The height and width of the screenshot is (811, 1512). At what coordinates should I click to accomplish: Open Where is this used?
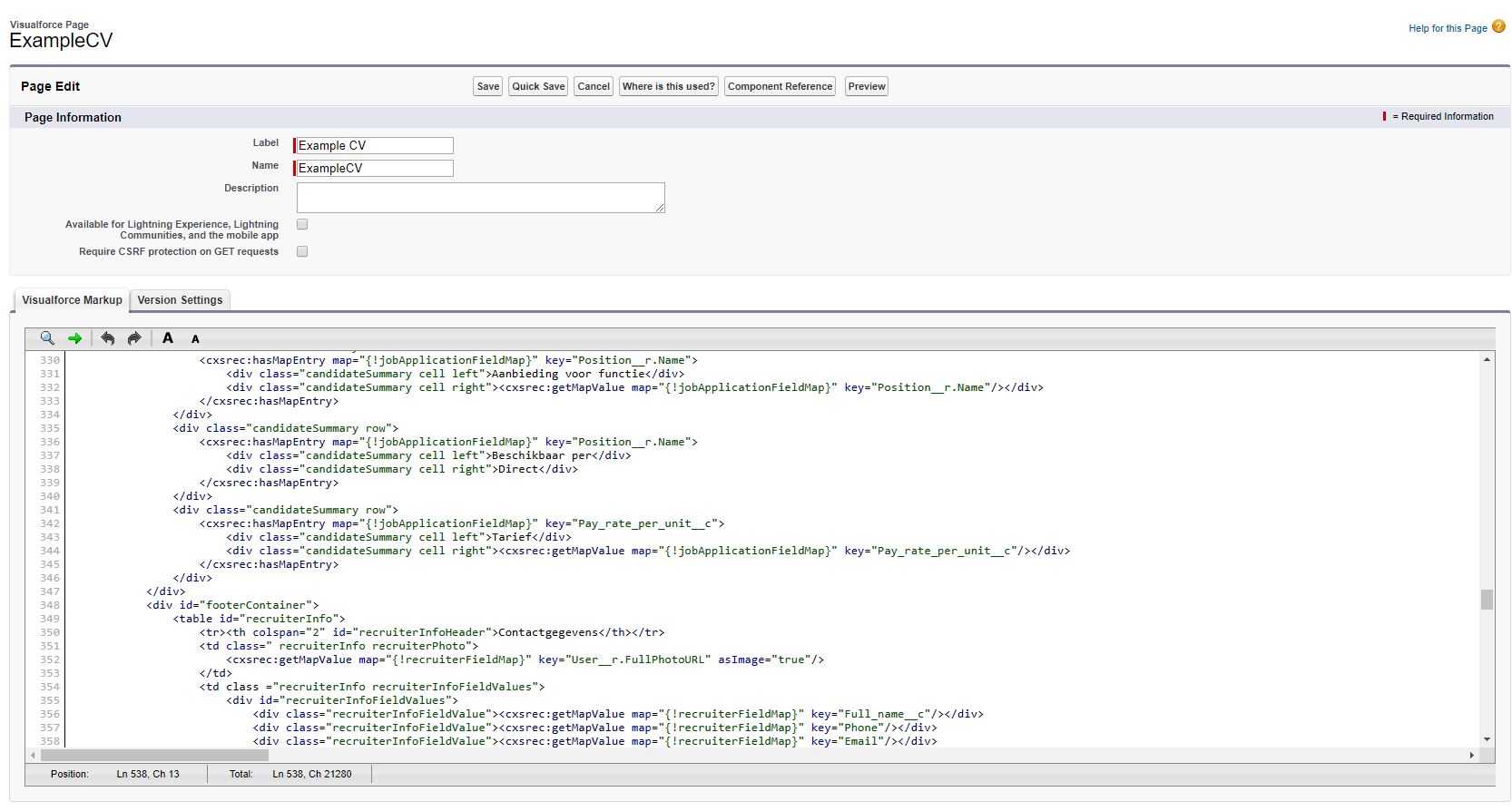click(x=669, y=86)
